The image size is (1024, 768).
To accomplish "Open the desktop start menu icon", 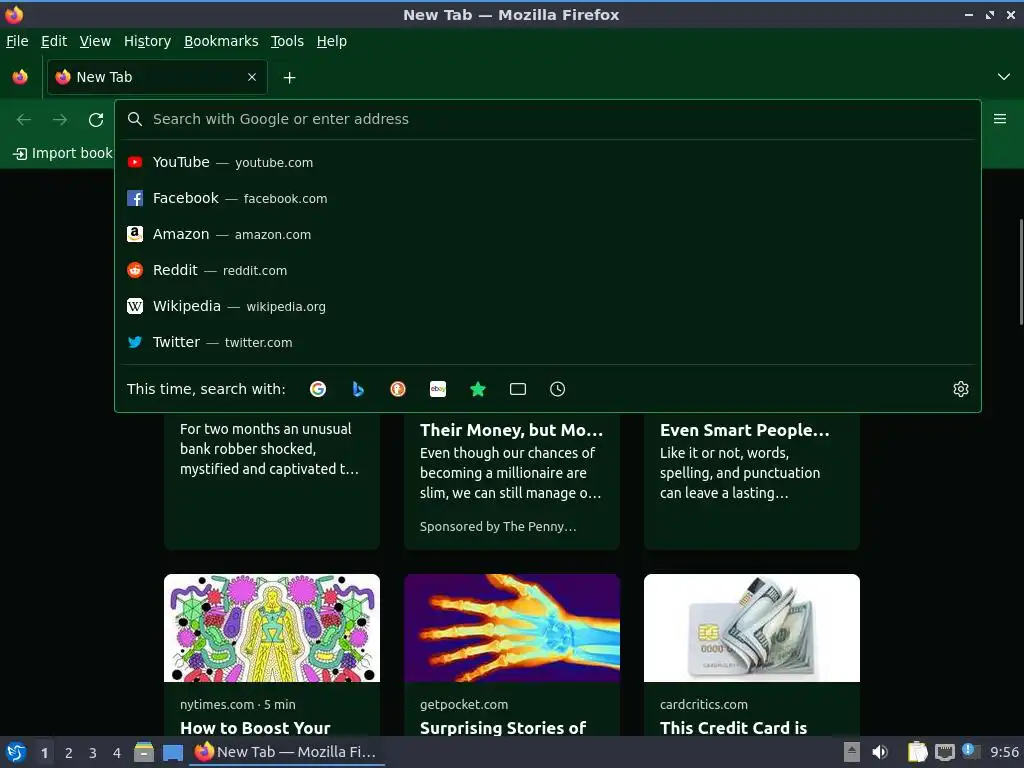I will (16, 752).
